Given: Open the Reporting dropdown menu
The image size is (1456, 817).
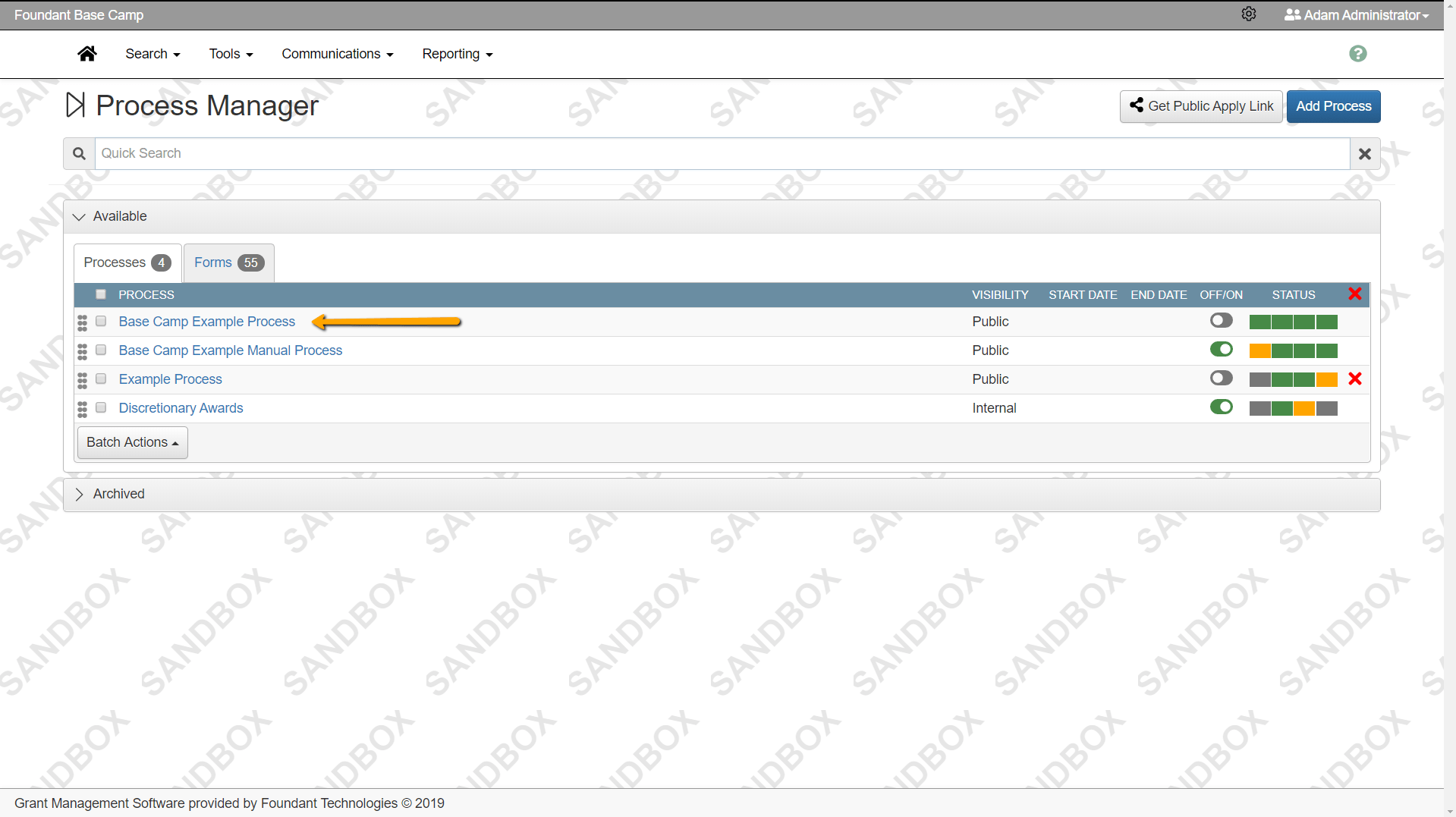Looking at the screenshot, I should point(458,54).
